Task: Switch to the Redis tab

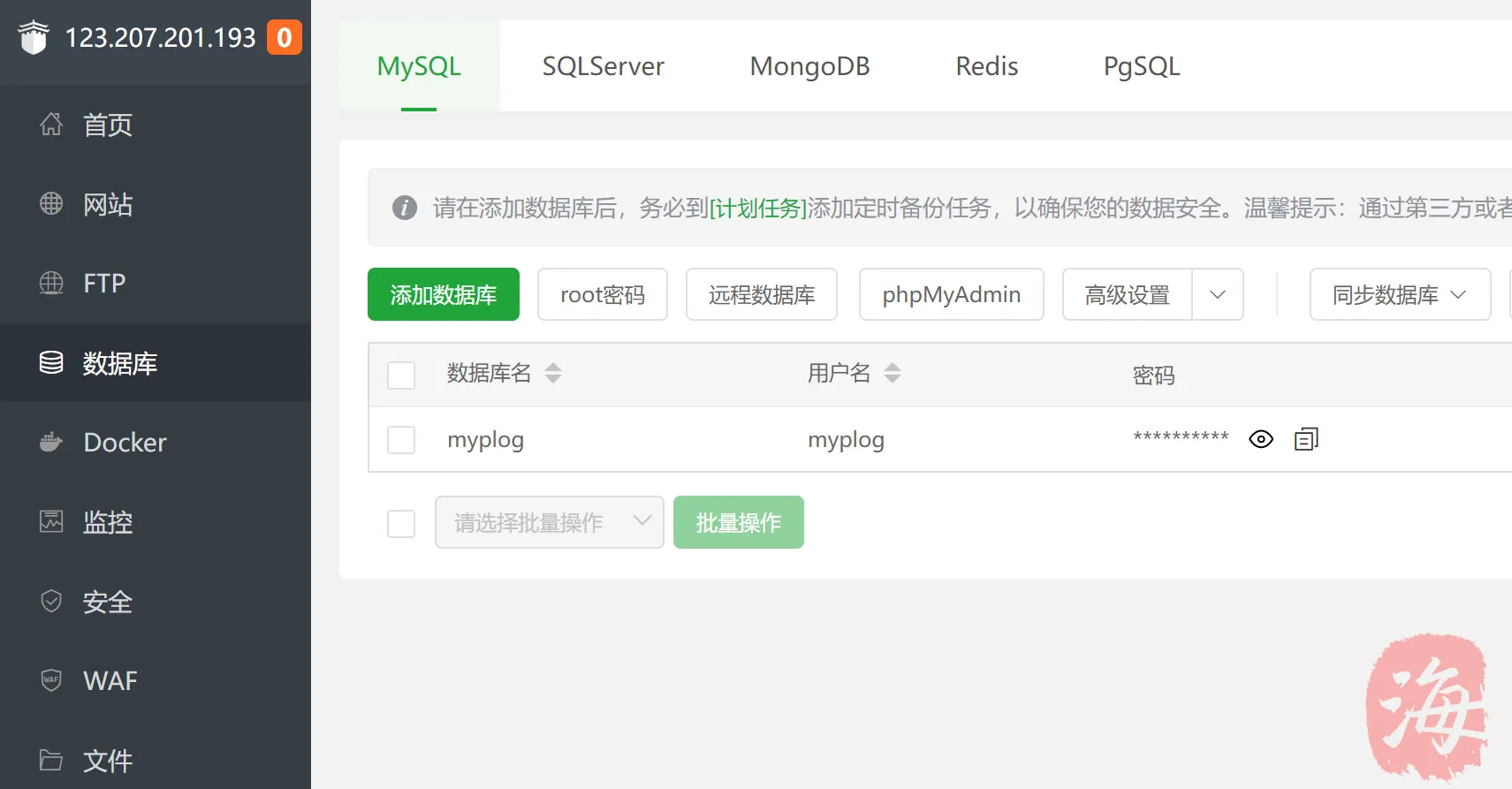Action: 986,66
